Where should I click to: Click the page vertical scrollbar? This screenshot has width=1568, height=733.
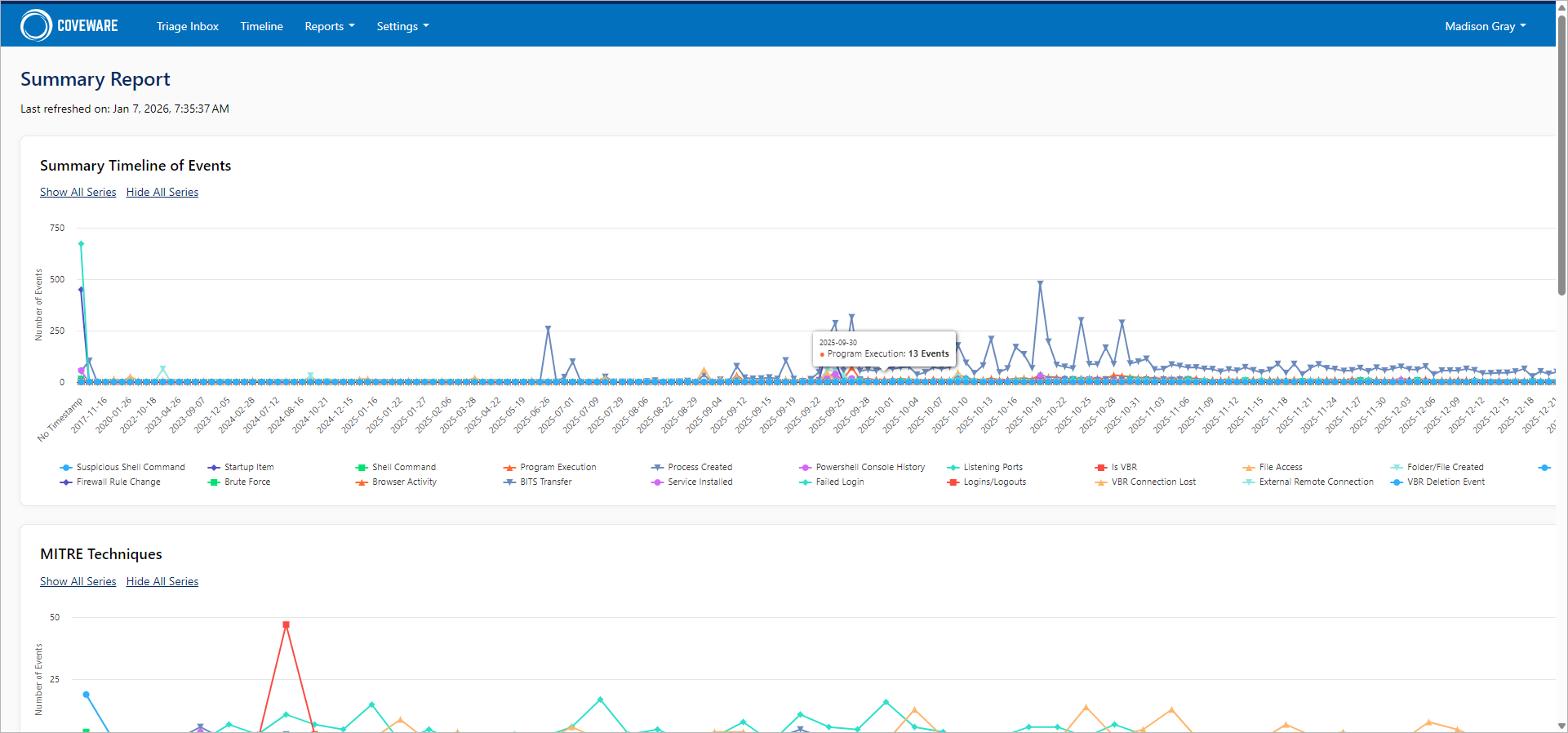pos(1561,155)
